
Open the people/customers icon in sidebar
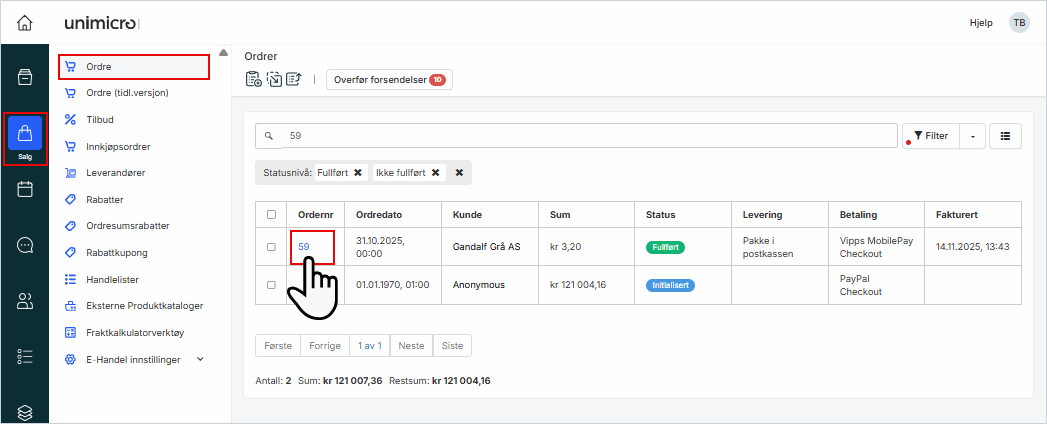(25, 300)
